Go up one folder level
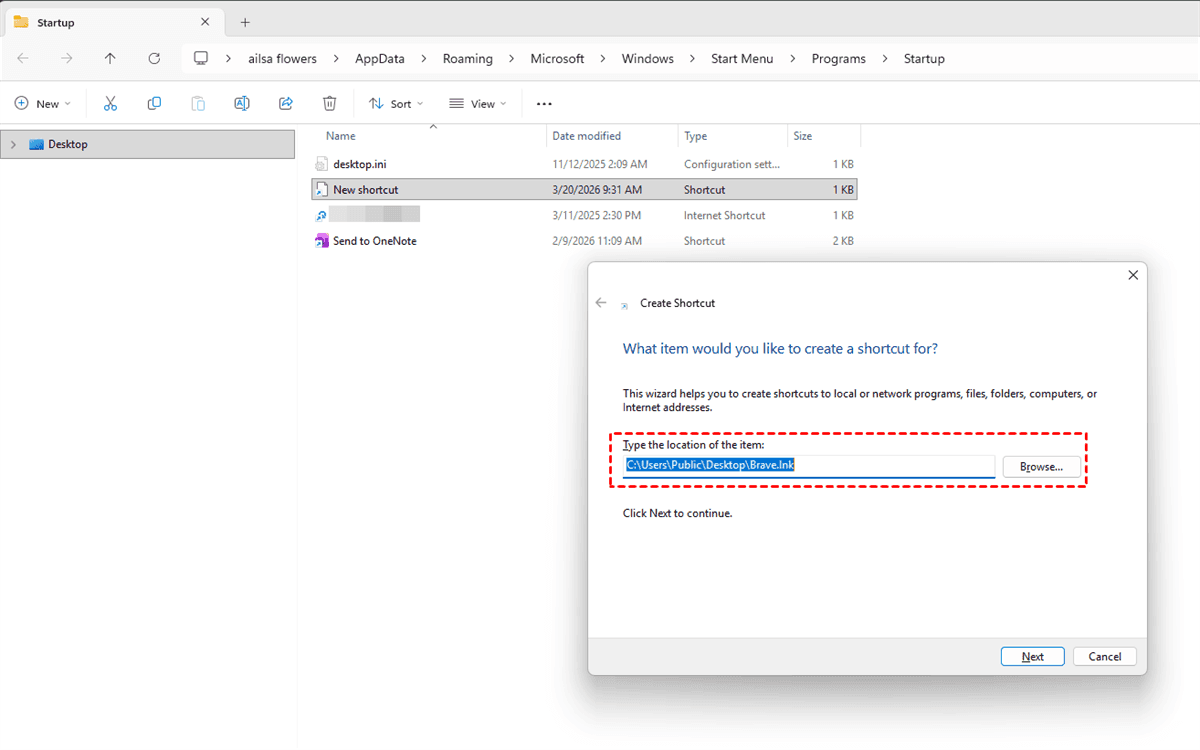 (x=110, y=59)
